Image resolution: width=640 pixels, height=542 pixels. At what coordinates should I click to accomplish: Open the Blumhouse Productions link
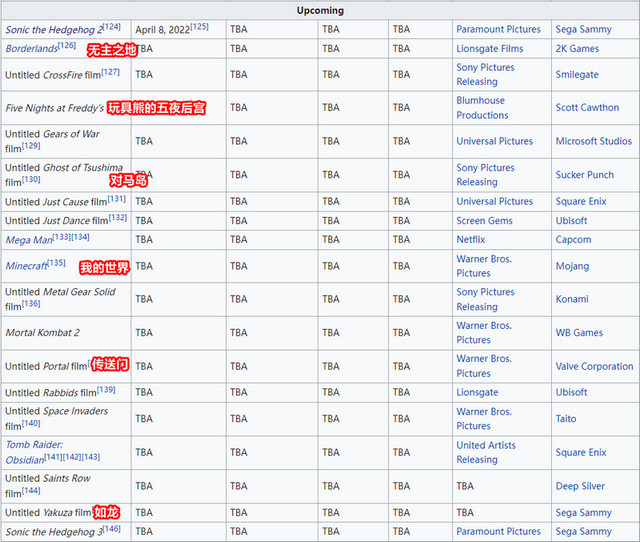coord(482,108)
